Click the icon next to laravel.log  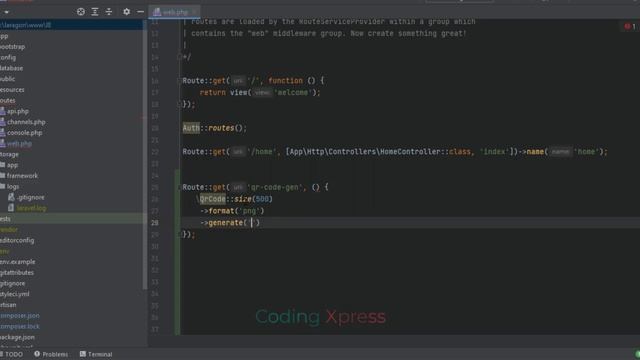tap(11, 208)
